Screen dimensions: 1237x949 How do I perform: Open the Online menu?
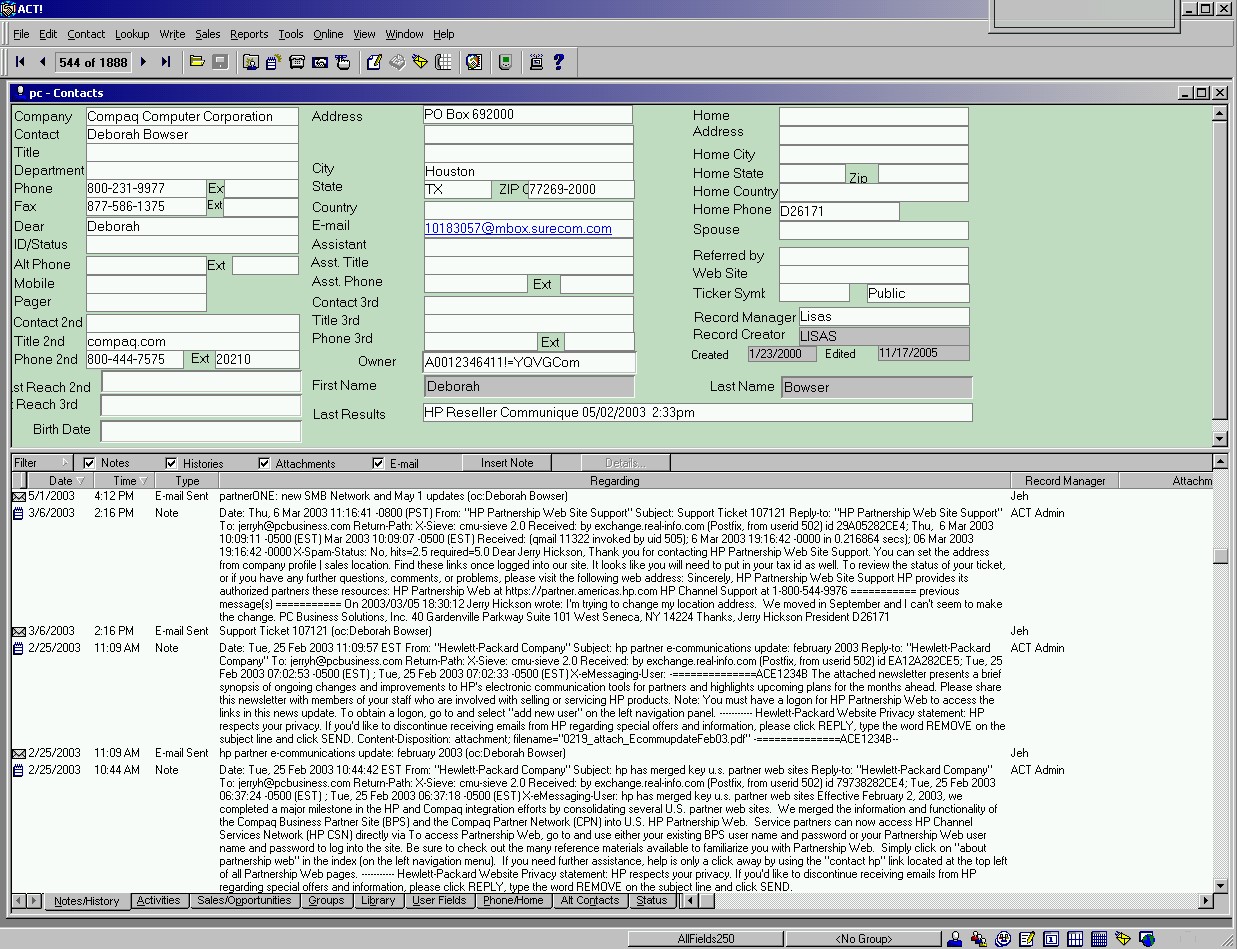328,34
